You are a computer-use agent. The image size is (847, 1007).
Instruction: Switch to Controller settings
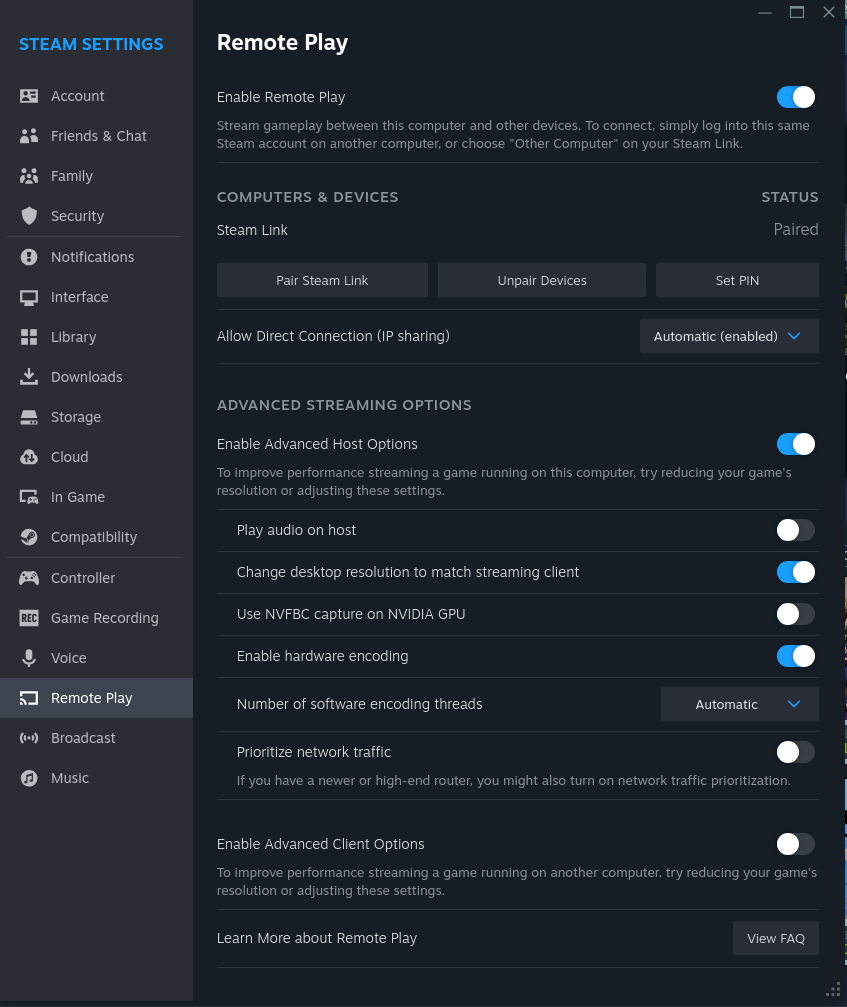click(96, 578)
